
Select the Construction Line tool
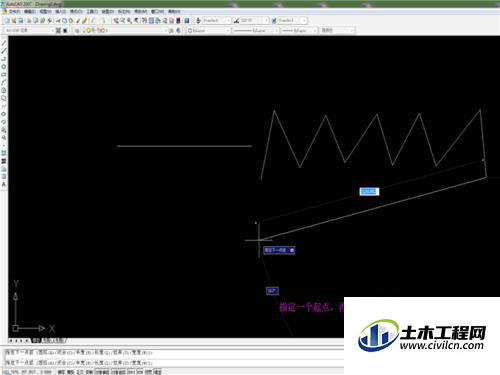pyautogui.click(x=4, y=51)
